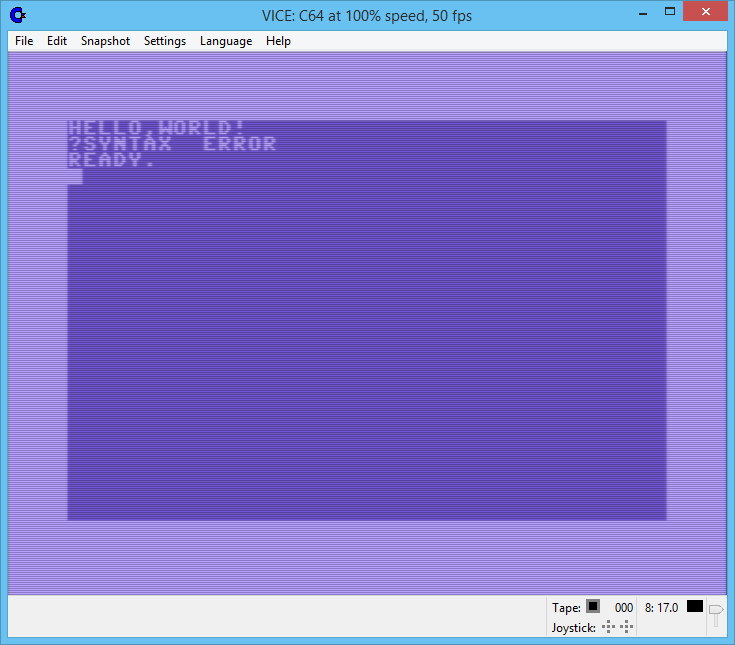The width and height of the screenshot is (735, 645).
Task: Click the tape stop status icon
Action: point(593,606)
